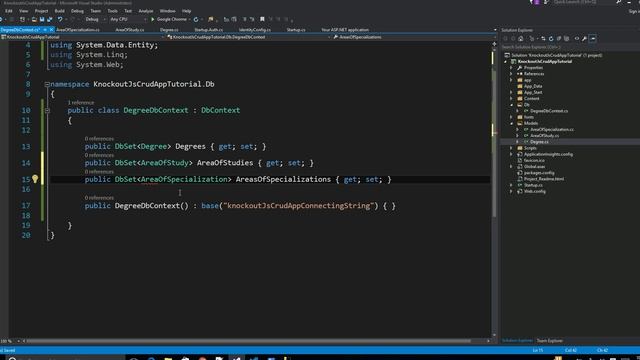Click the Home icon in Solution Explorer toolbar
The height and width of the screenshot is (360, 640).
tap(521, 38)
